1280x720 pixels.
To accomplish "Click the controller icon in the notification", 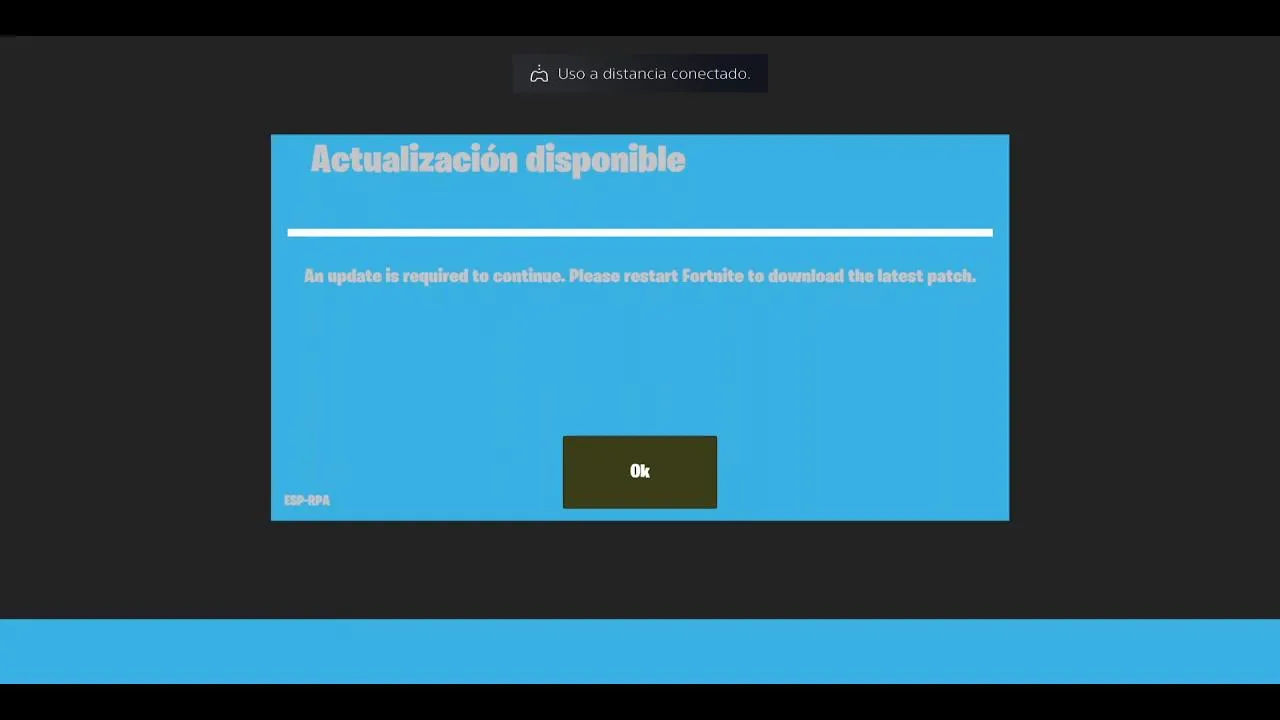I will 539,74.
